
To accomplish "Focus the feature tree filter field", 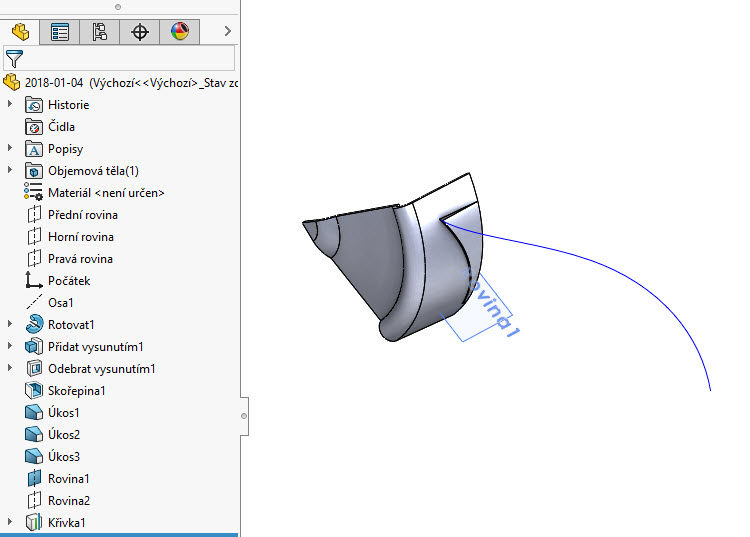I will tap(119, 58).
